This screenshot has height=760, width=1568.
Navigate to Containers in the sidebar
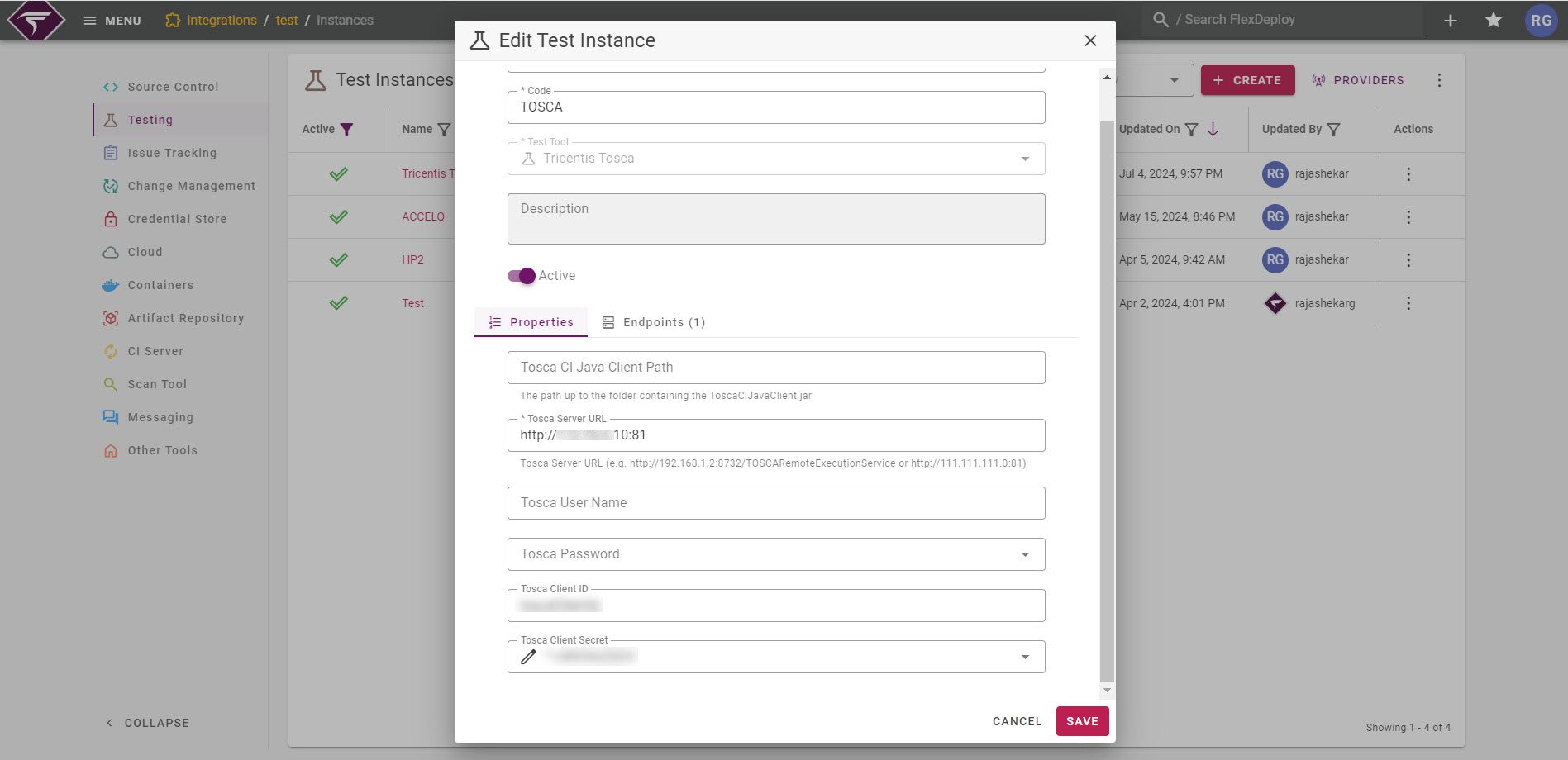point(160,284)
